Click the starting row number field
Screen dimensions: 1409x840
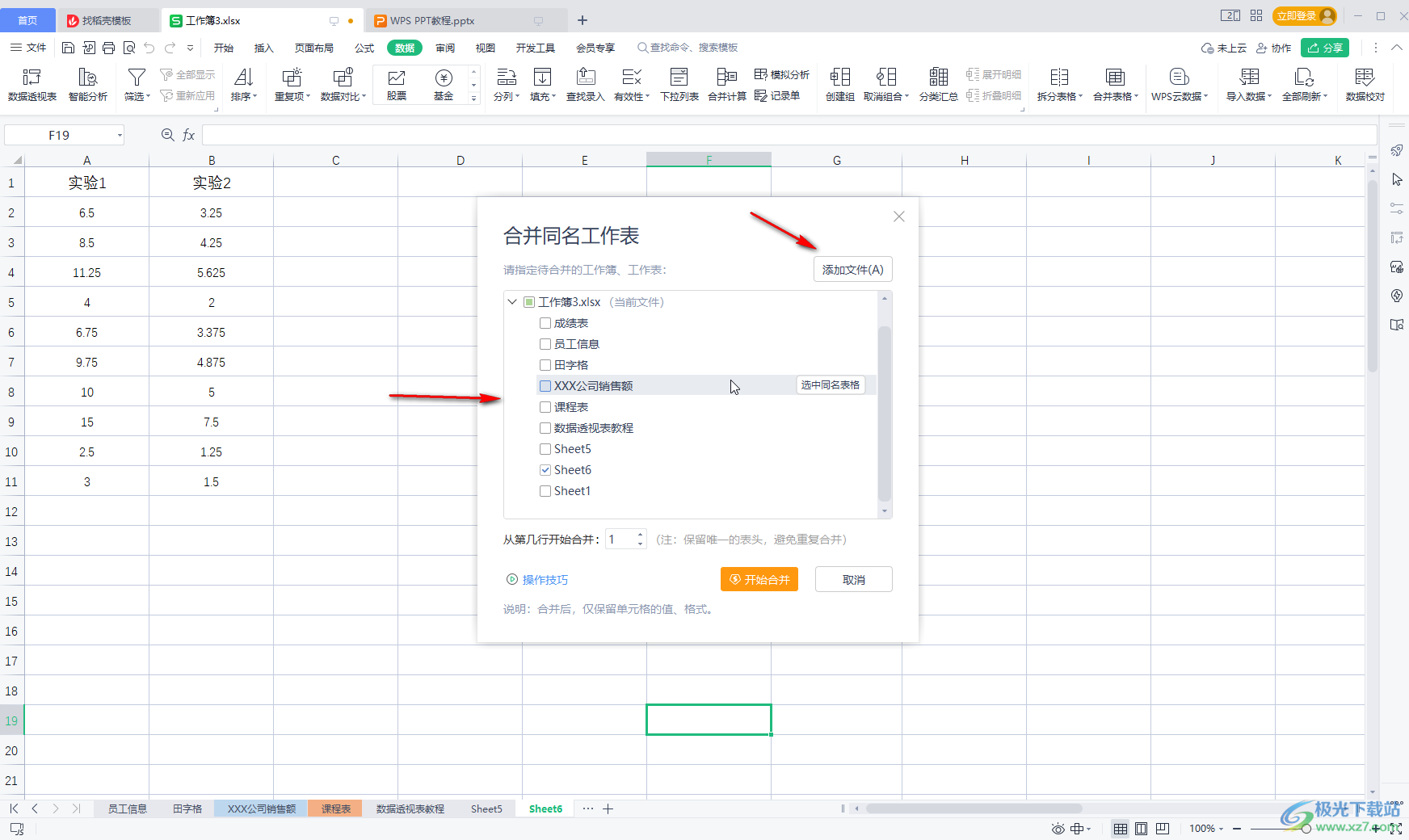click(620, 540)
